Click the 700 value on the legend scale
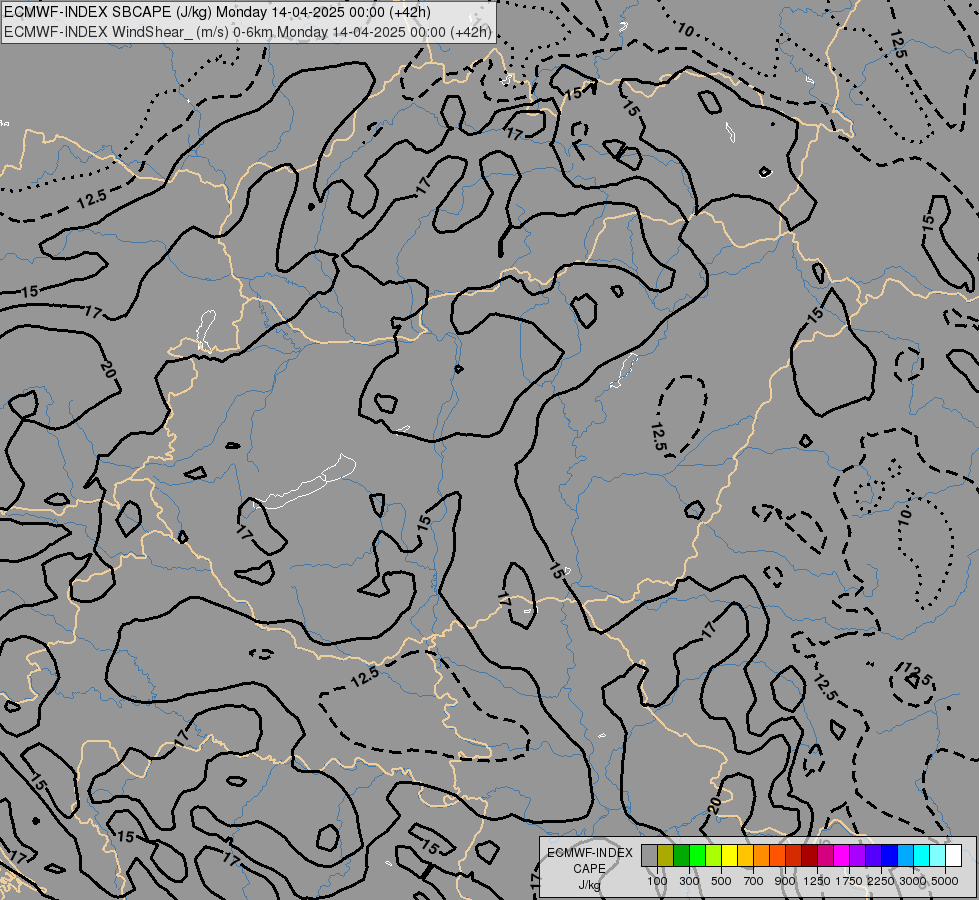Screen dimensions: 979x900 click(x=753, y=881)
